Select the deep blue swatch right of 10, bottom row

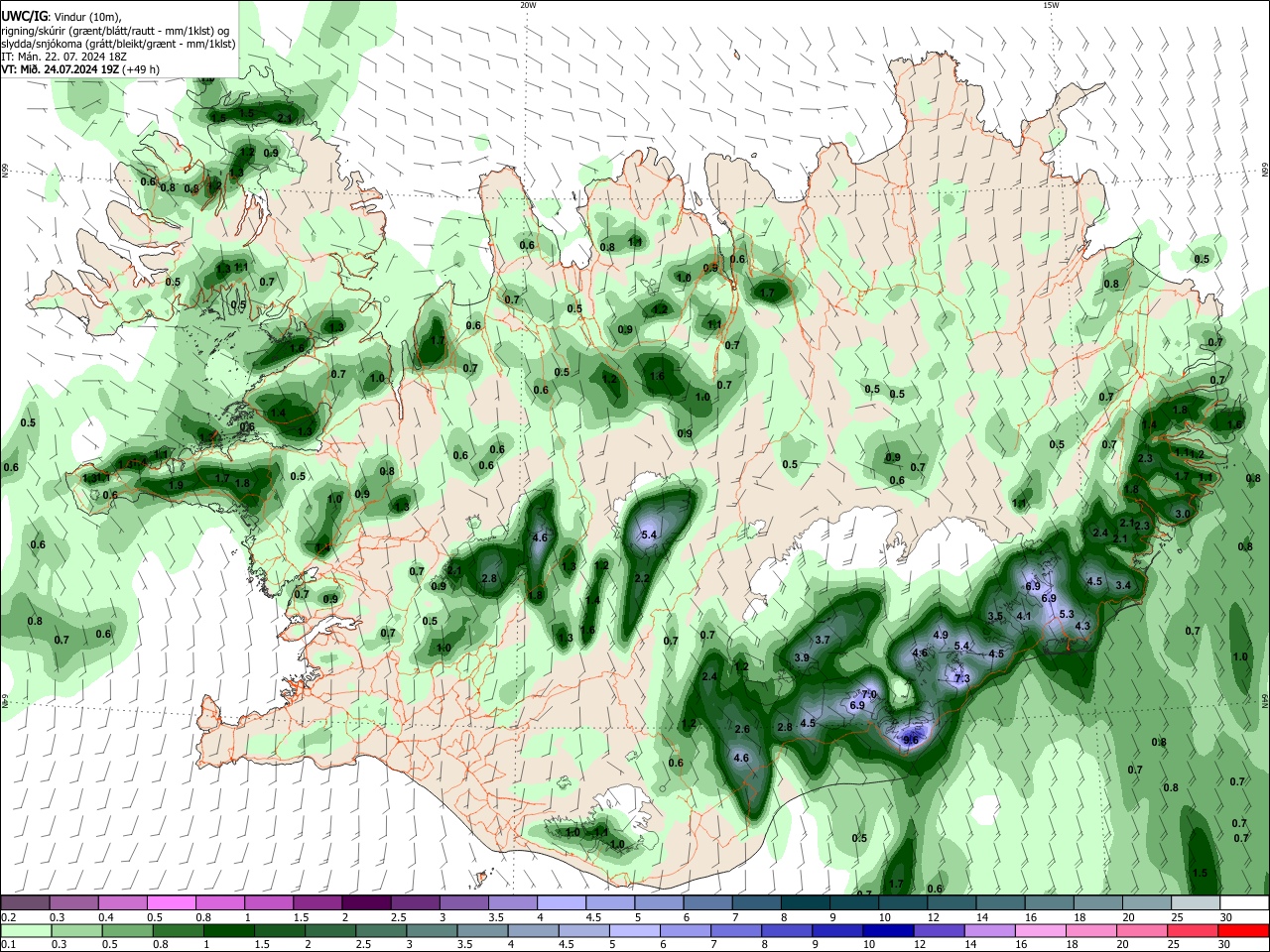(x=888, y=930)
